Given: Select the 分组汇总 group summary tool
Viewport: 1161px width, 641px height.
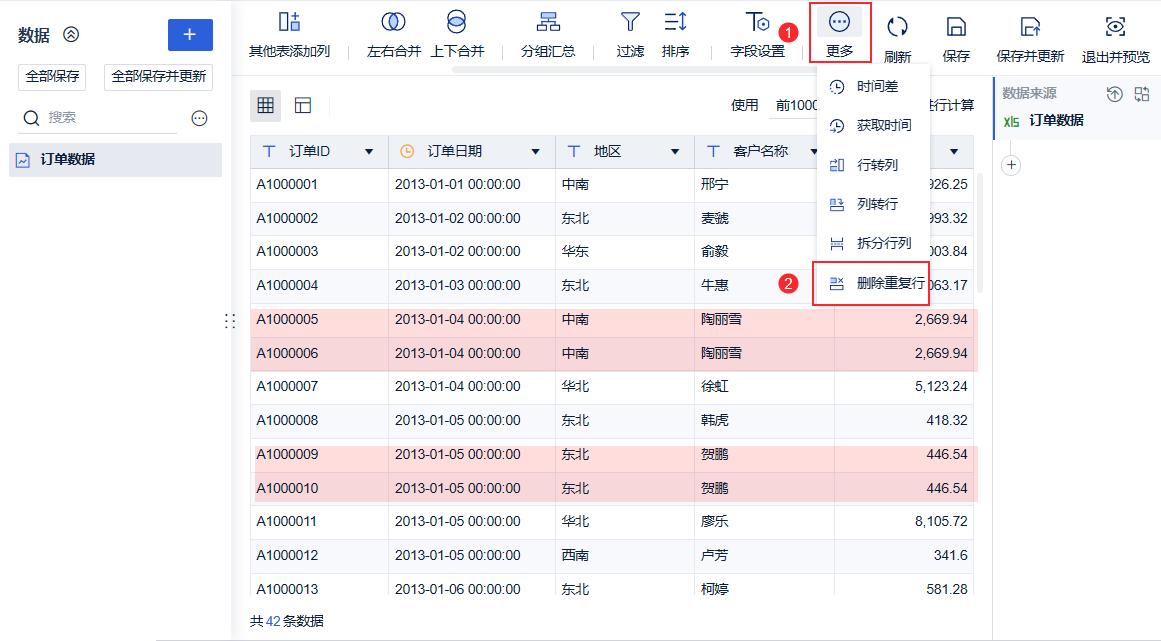Looking at the screenshot, I should coord(548,33).
